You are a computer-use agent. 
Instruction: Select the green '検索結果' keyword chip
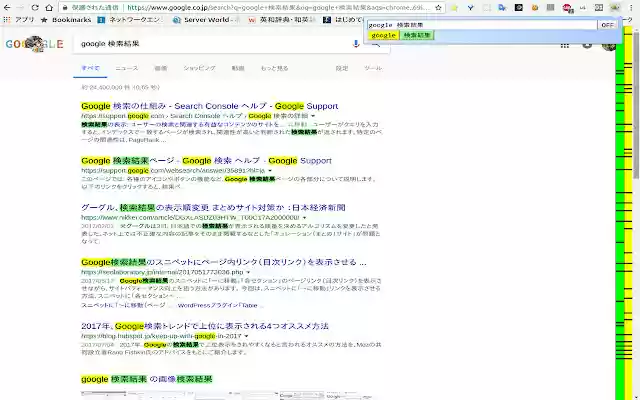417,35
